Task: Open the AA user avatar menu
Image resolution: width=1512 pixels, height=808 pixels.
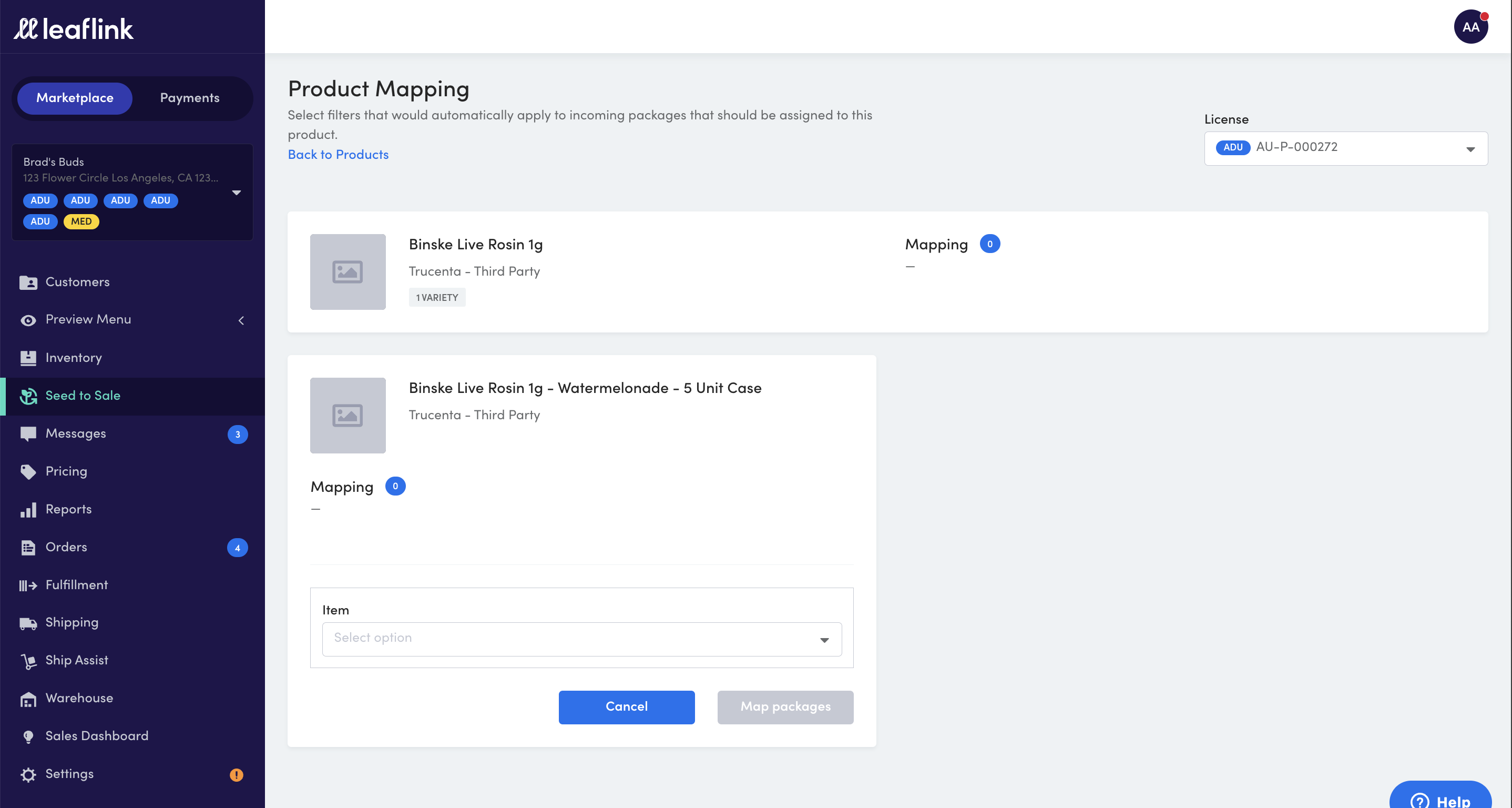Action: point(1470,27)
